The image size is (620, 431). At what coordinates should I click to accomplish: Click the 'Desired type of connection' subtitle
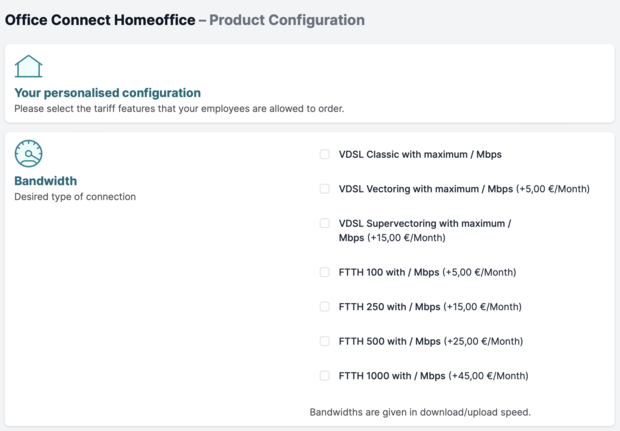coord(75,197)
